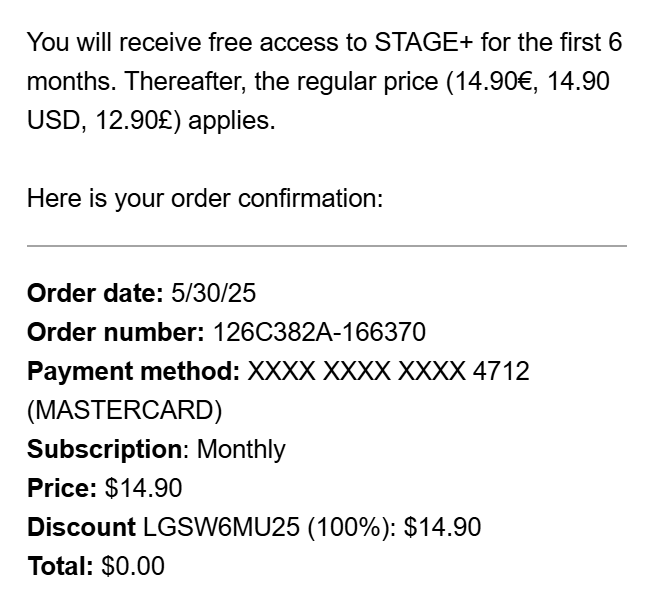Click the masked card number ending 4712
Screen dimensions: 654x602
388,371
